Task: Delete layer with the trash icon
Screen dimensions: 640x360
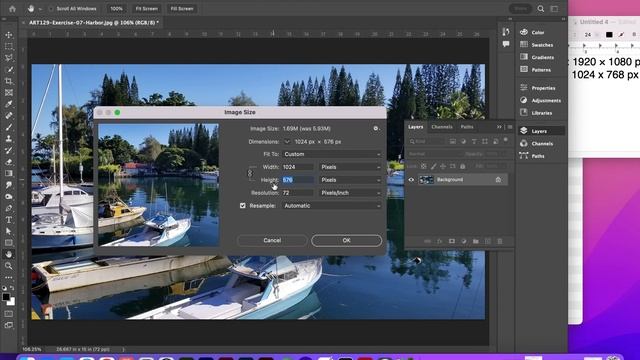Action: coord(500,241)
